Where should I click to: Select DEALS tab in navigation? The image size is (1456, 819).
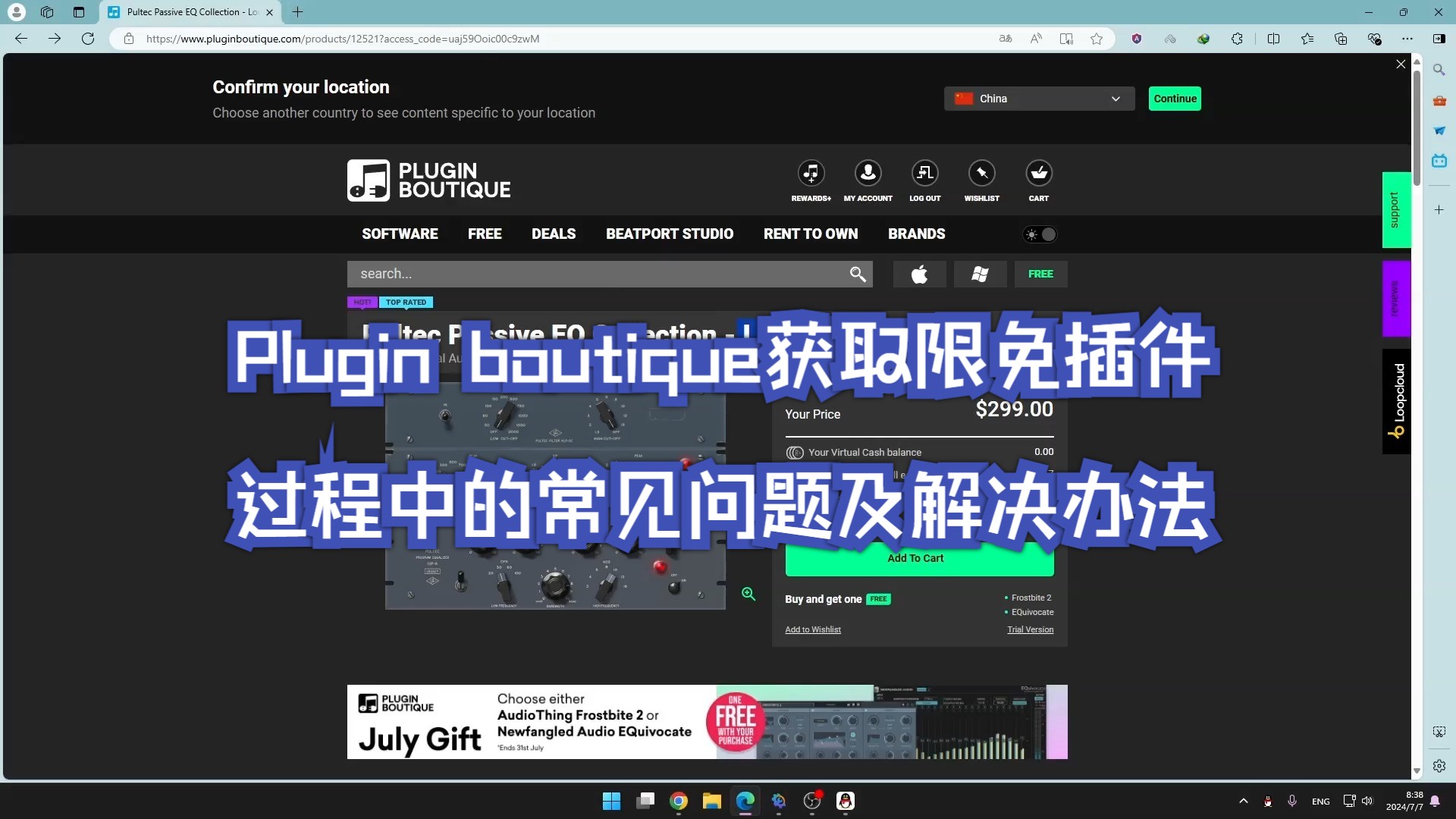pos(553,233)
